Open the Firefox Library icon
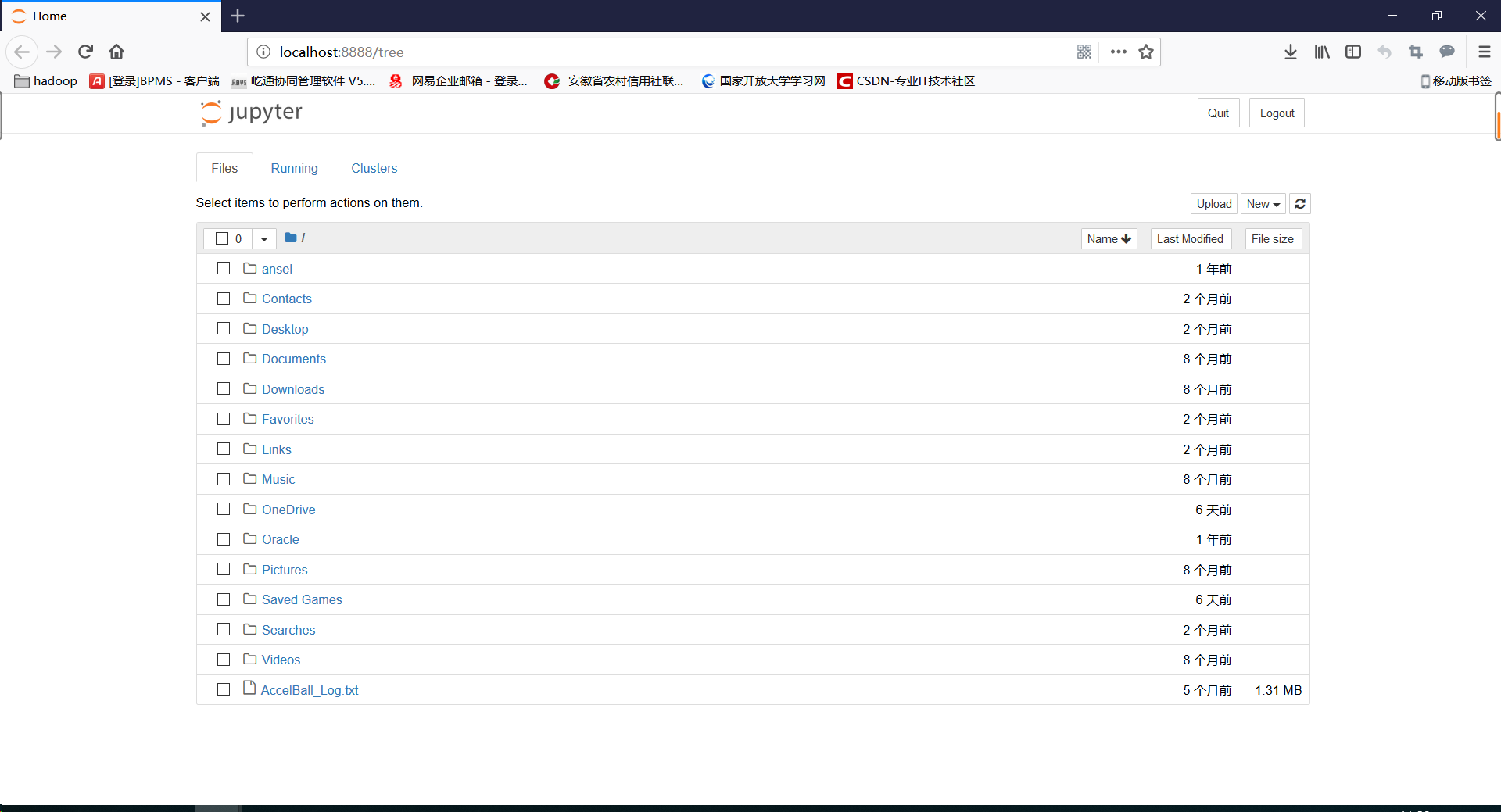 tap(1322, 52)
